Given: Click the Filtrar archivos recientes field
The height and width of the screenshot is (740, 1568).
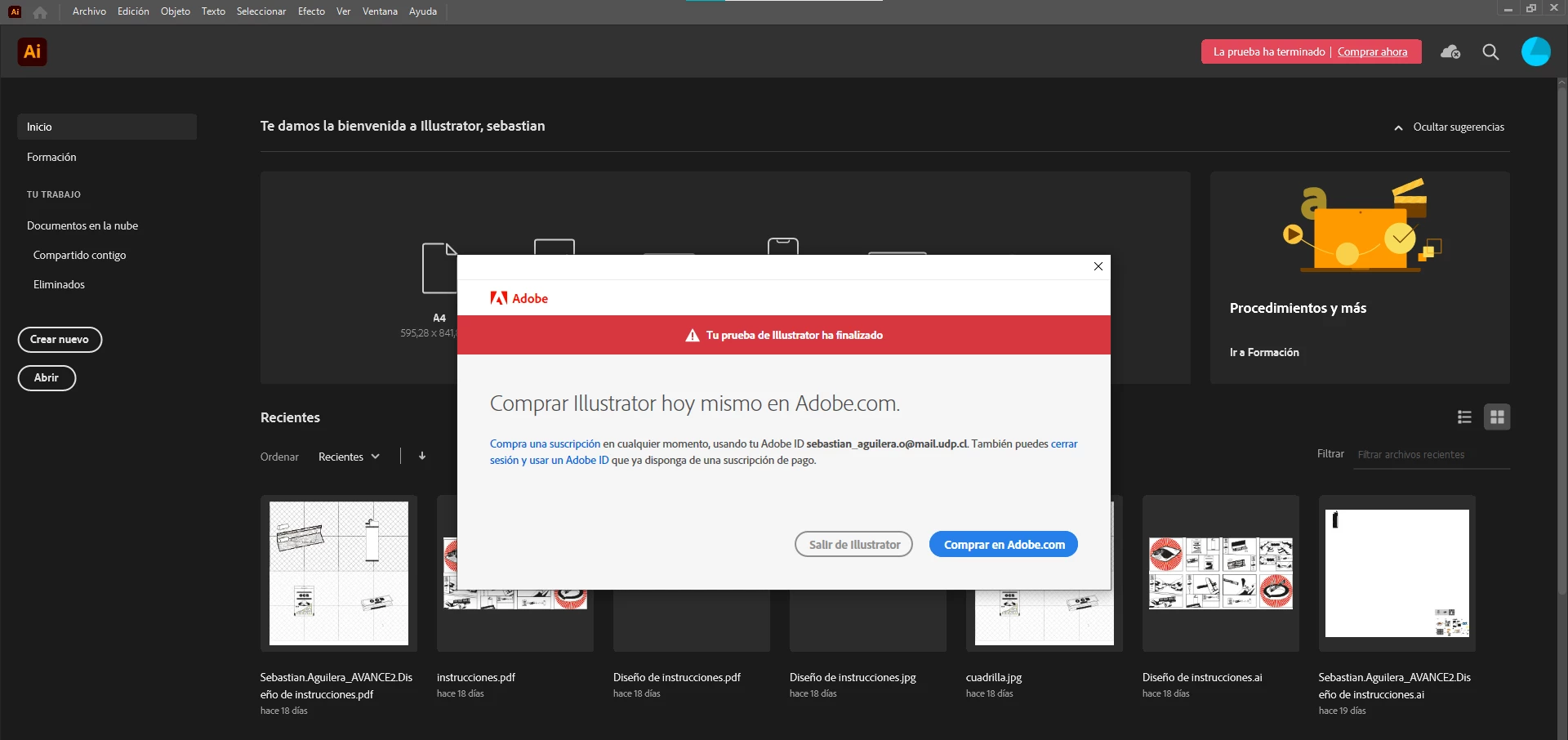Looking at the screenshot, I should point(1431,455).
